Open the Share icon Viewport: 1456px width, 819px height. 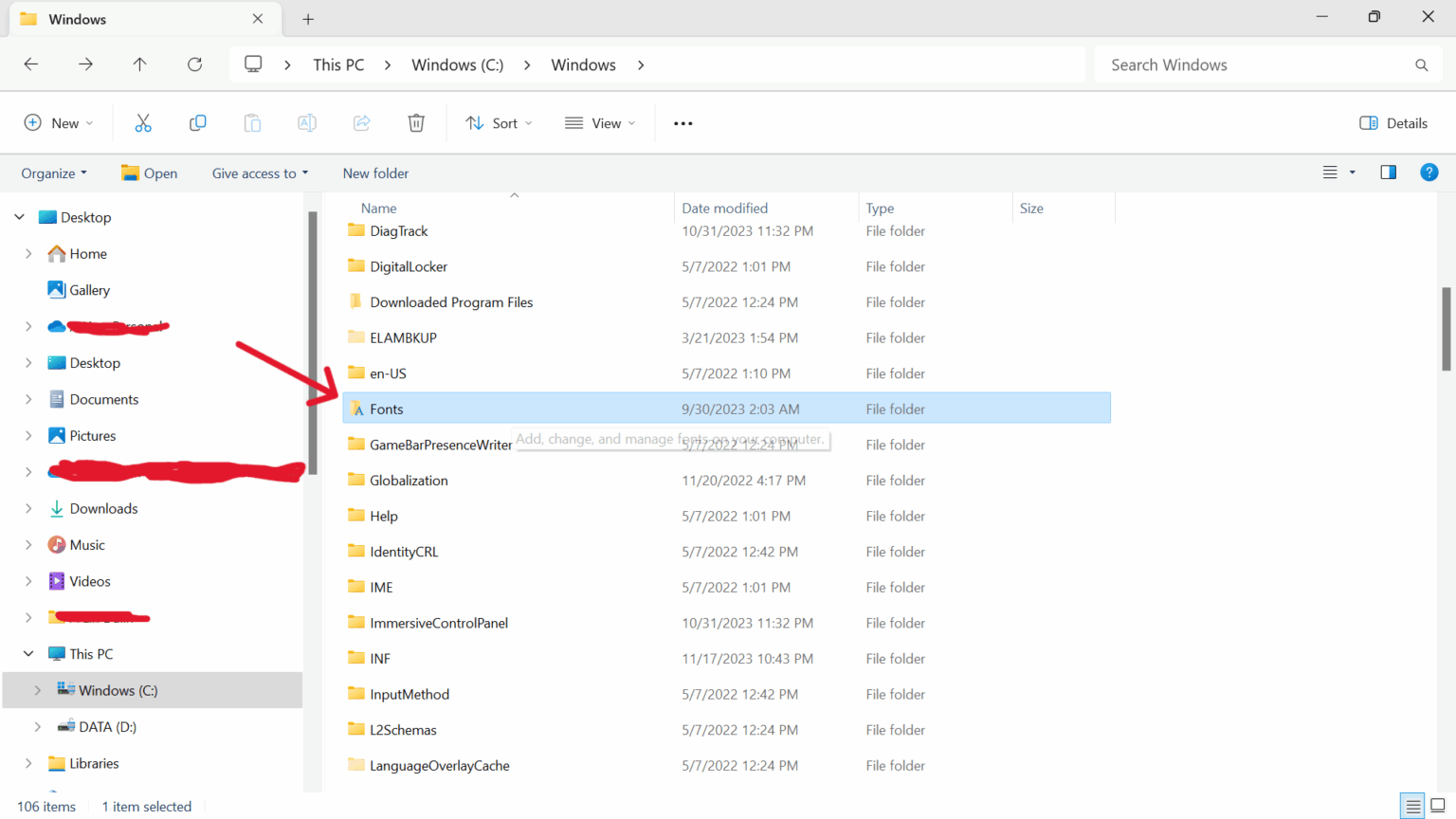tap(361, 122)
